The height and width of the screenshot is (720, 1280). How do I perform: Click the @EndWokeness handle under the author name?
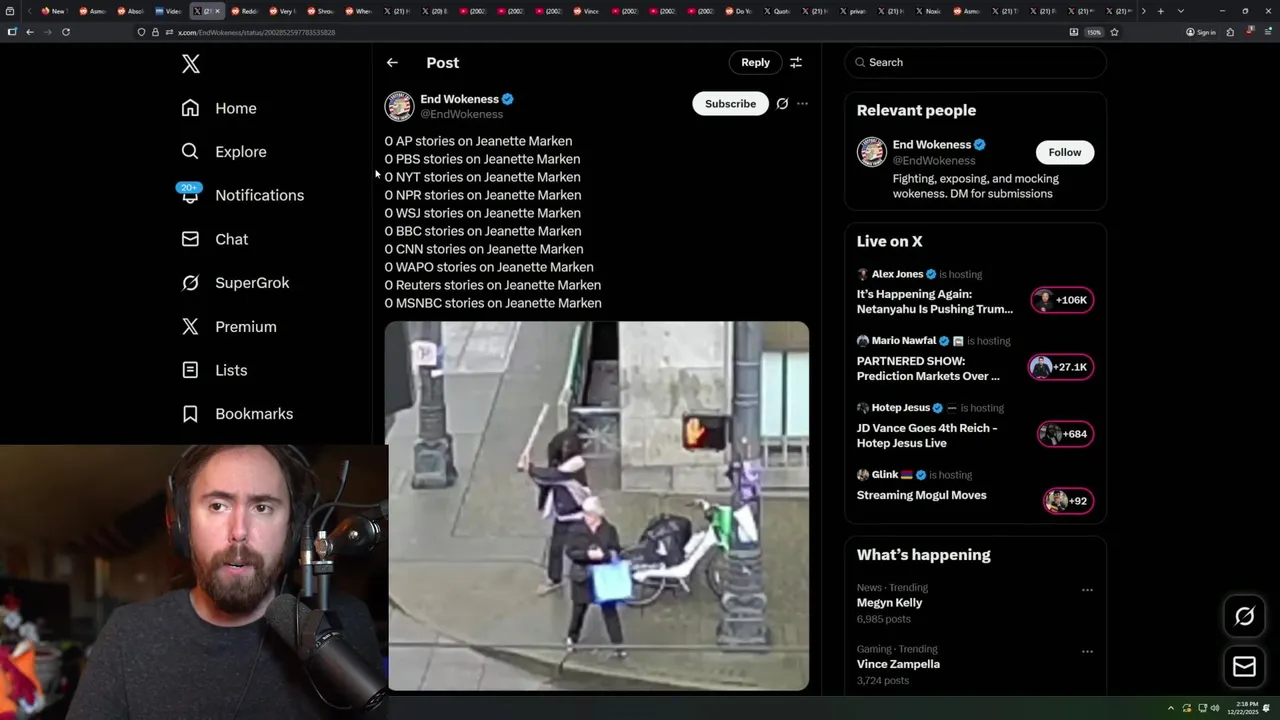(461, 114)
